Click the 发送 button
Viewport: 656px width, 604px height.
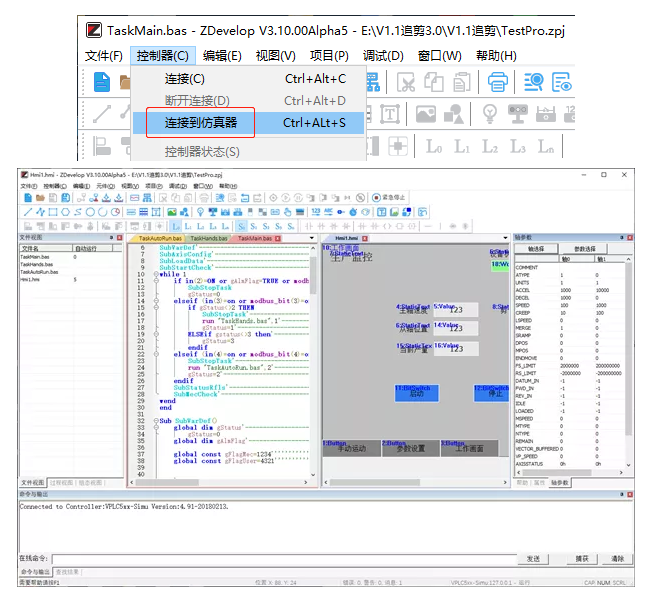click(x=533, y=559)
